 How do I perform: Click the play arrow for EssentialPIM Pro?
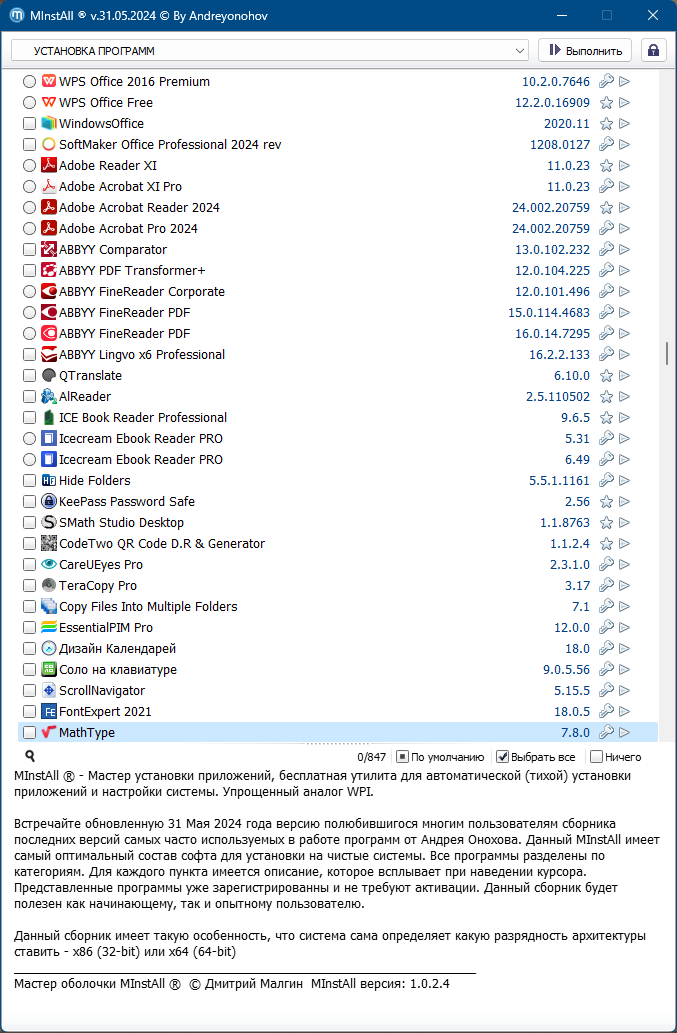625,627
